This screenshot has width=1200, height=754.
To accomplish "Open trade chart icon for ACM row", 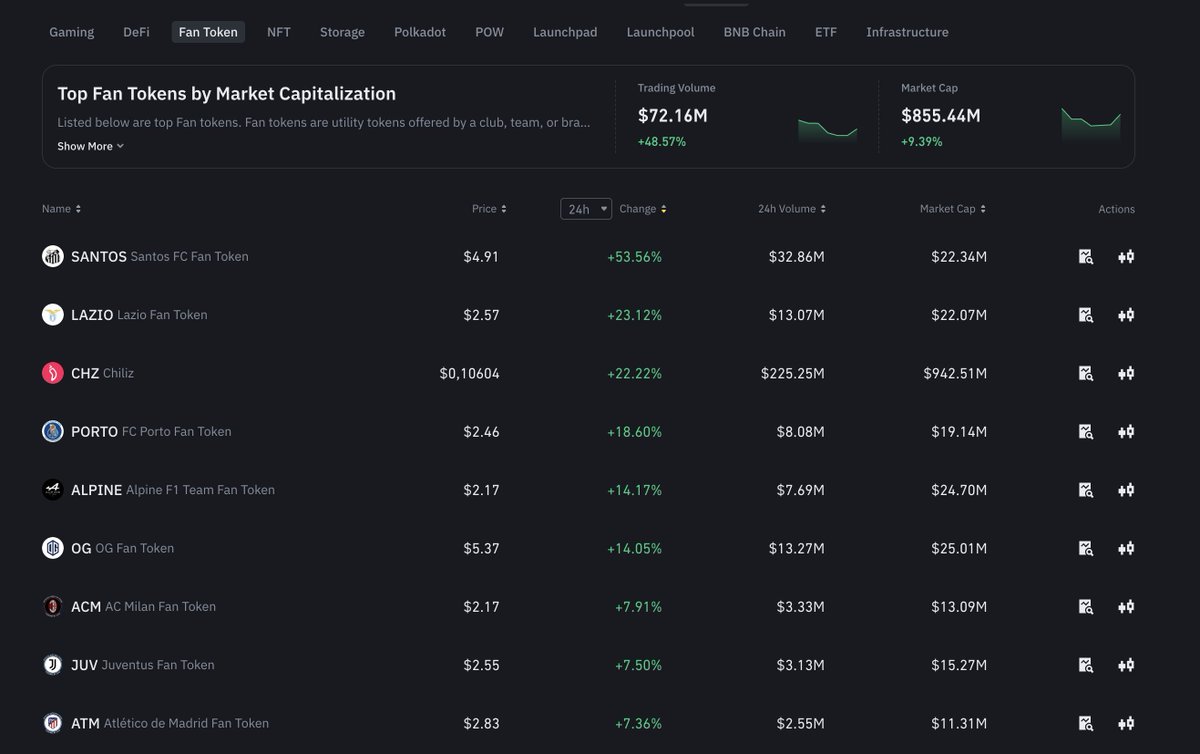I will (x=1126, y=606).
